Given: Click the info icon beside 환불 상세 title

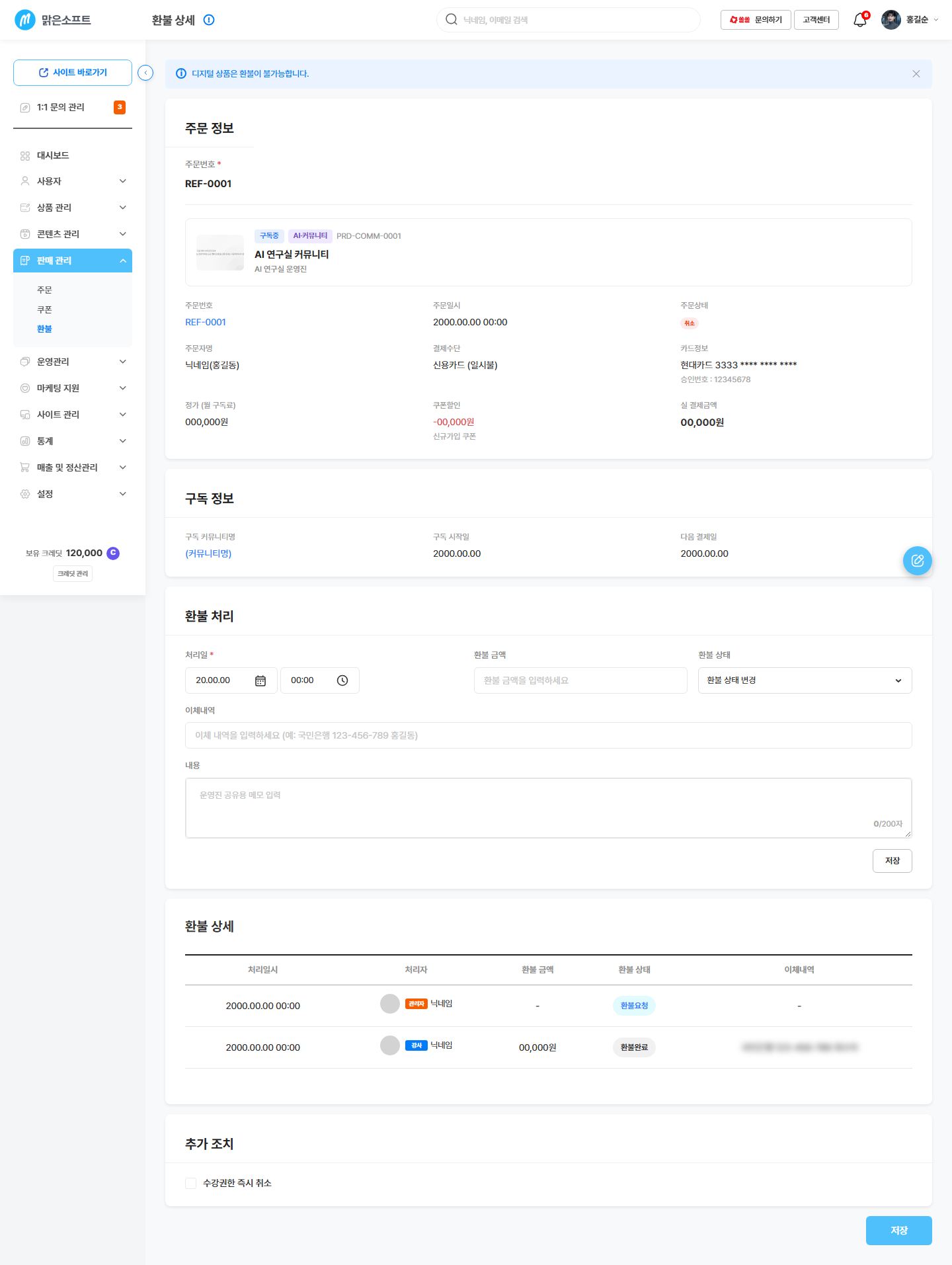Looking at the screenshot, I should [x=209, y=20].
